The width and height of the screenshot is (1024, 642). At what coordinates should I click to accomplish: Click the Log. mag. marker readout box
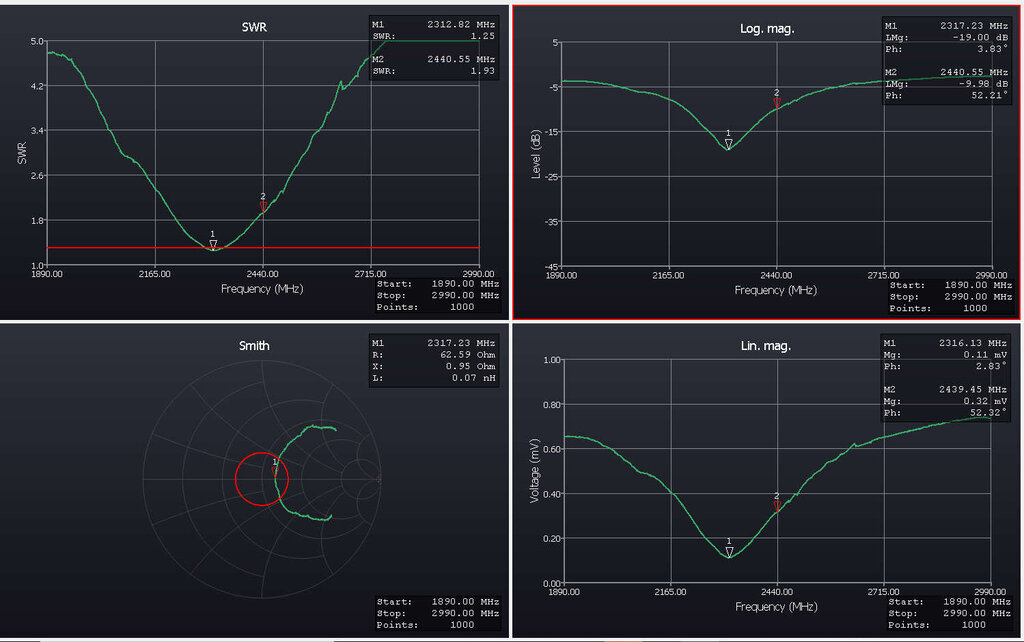pyautogui.click(x=946, y=60)
